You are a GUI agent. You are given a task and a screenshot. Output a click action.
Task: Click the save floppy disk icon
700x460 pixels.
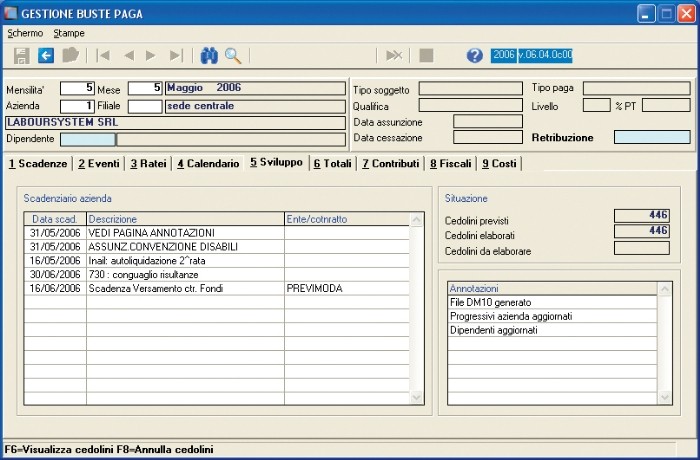tap(21, 56)
